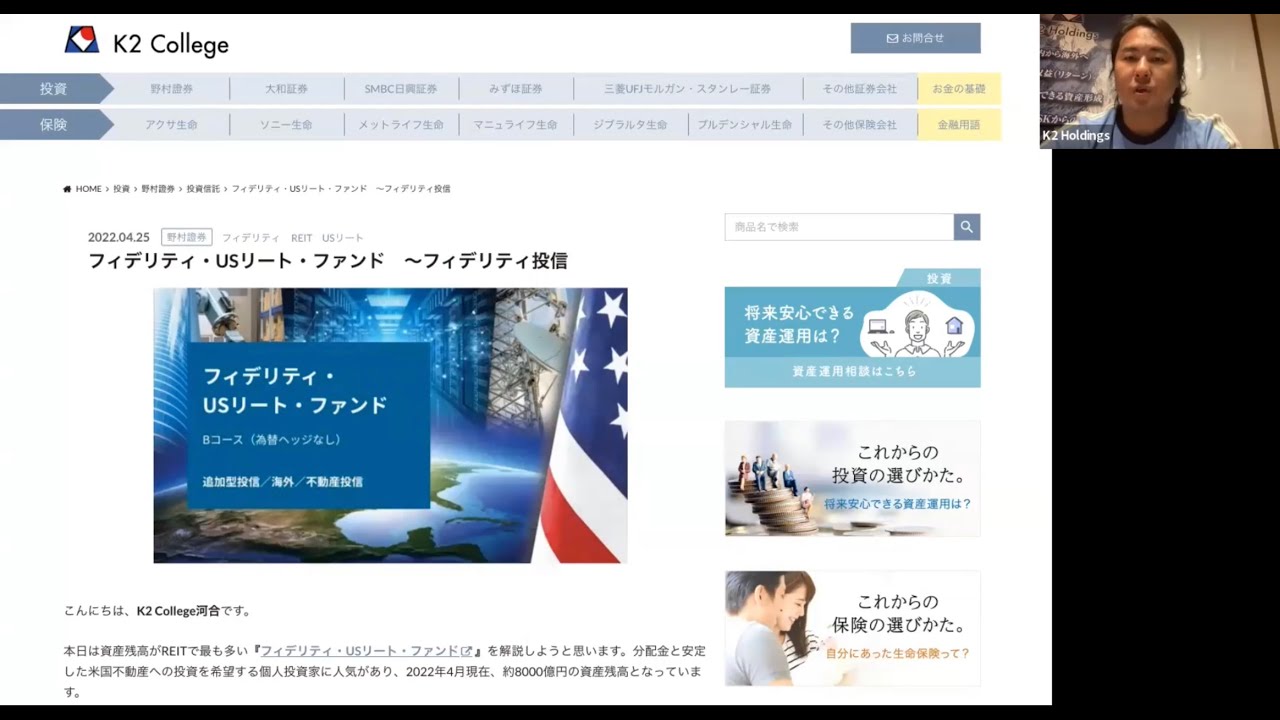Select SMBC日興証券 menu item
Image resolution: width=1280 pixels, height=720 pixels.
pos(401,89)
